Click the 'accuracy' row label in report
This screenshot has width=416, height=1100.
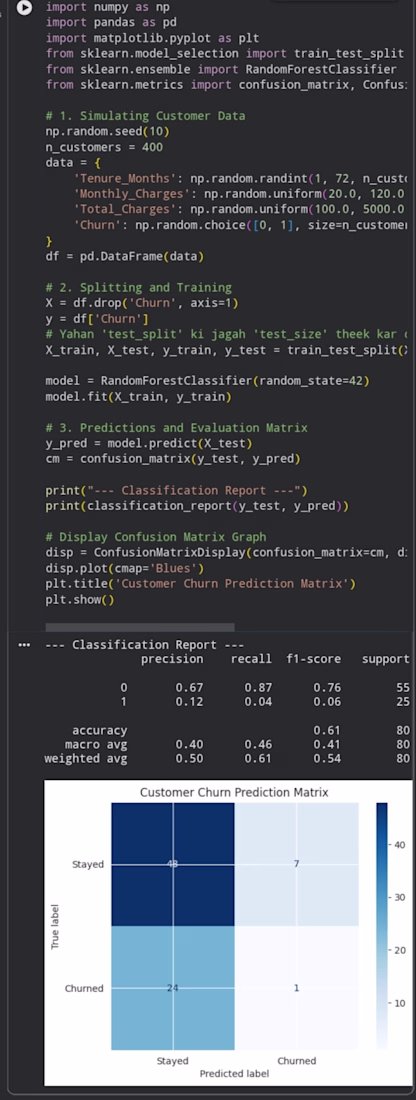[x=100, y=731]
